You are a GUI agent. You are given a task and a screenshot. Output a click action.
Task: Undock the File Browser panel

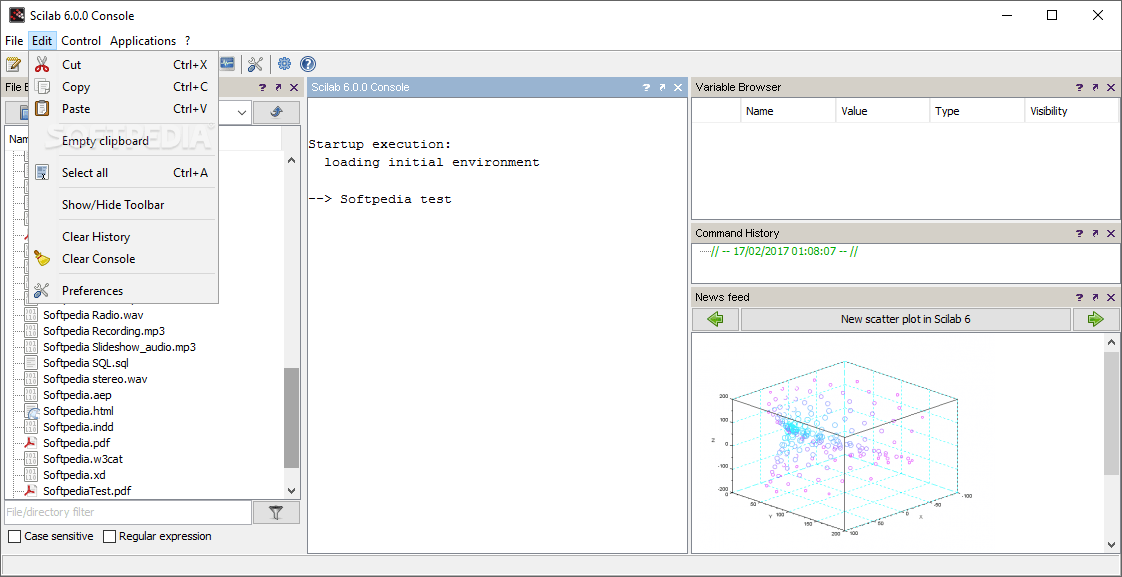[x=278, y=87]
